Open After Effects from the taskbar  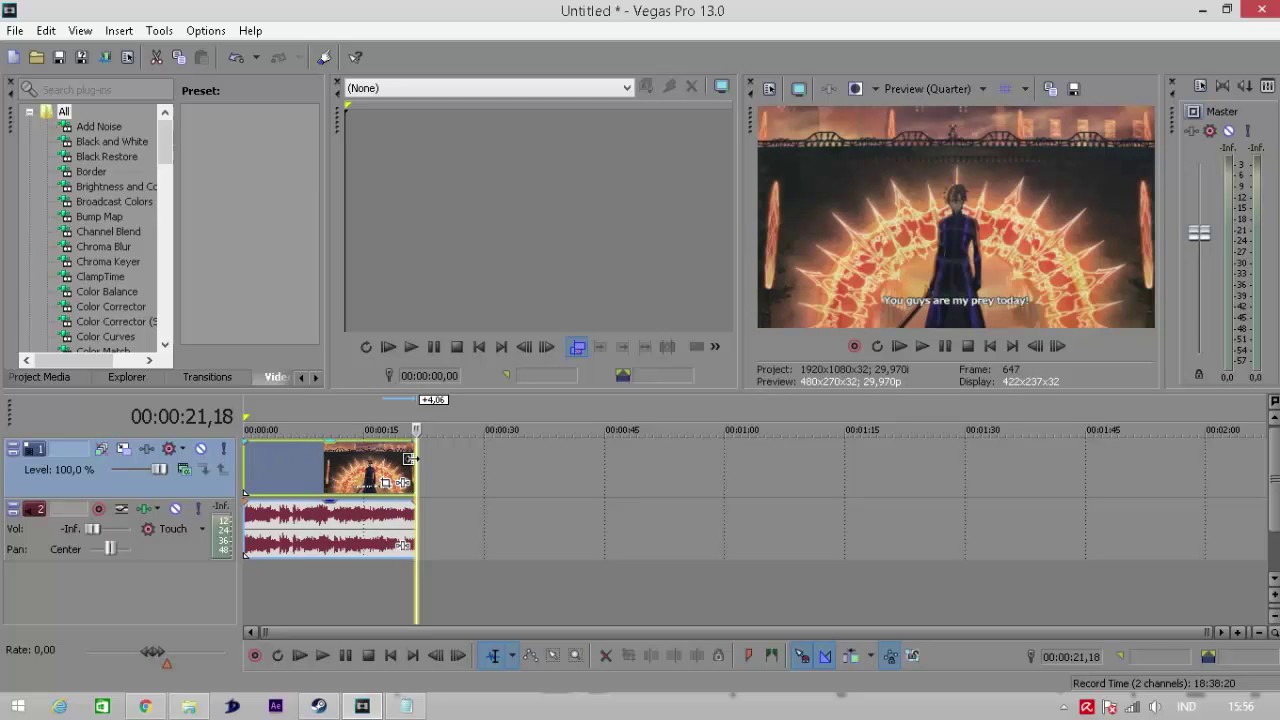point(275,706)
